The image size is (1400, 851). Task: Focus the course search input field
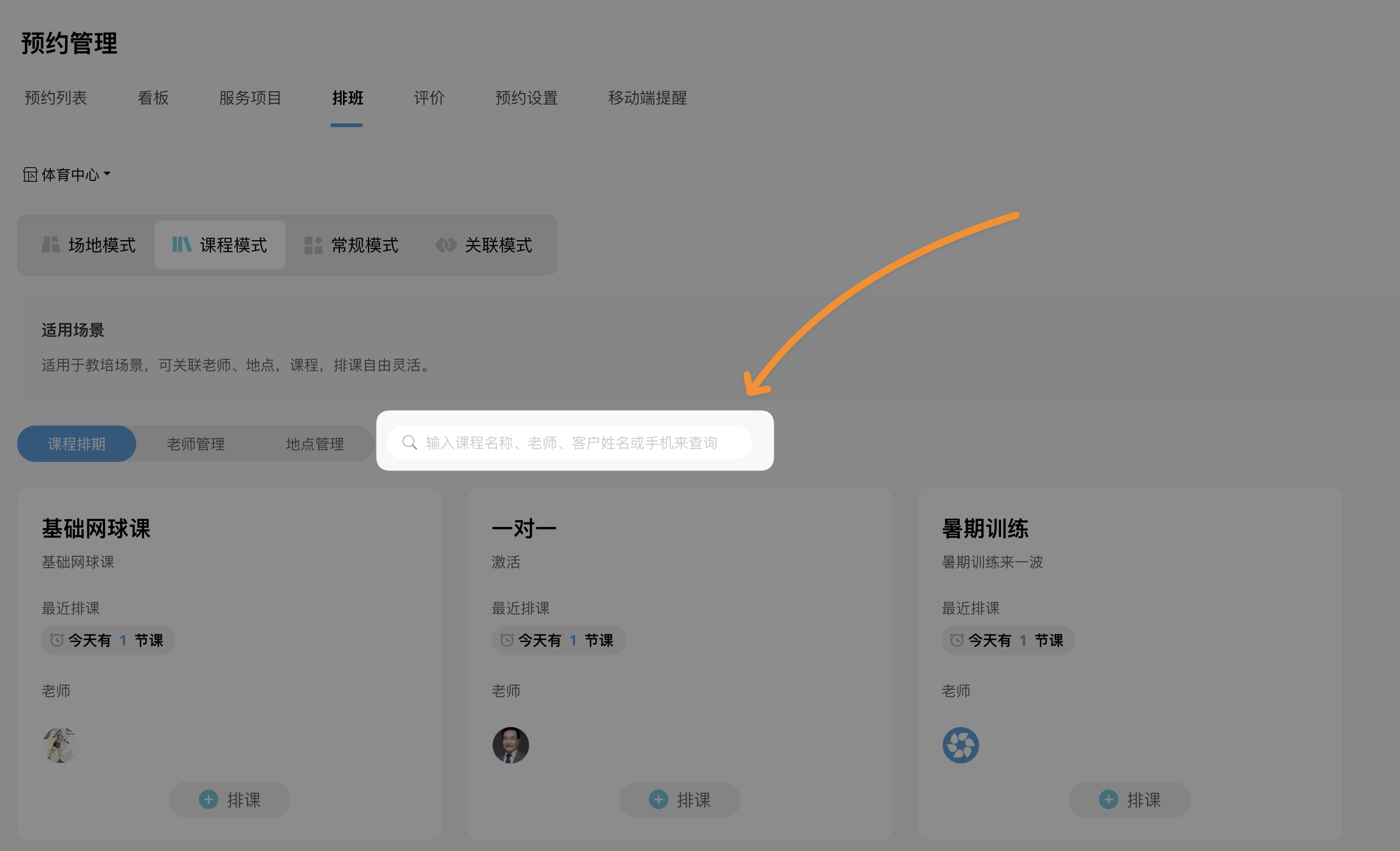(569, 443)
